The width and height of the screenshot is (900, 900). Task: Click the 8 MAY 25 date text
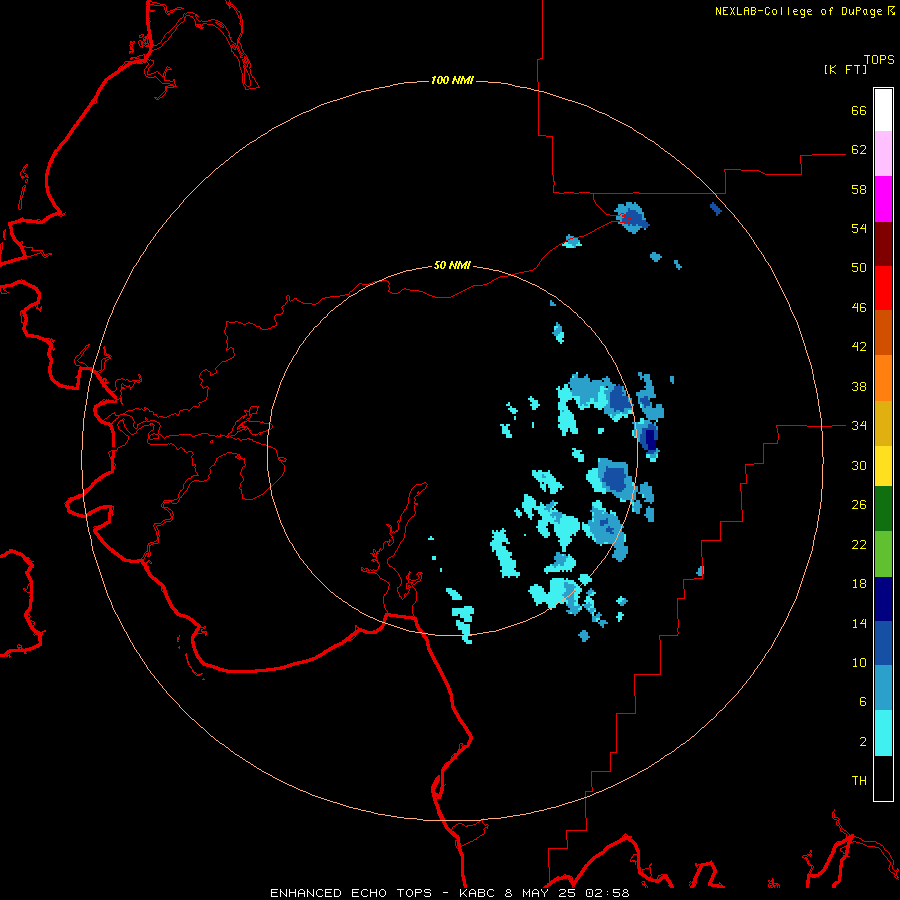[x=541, y=893]
